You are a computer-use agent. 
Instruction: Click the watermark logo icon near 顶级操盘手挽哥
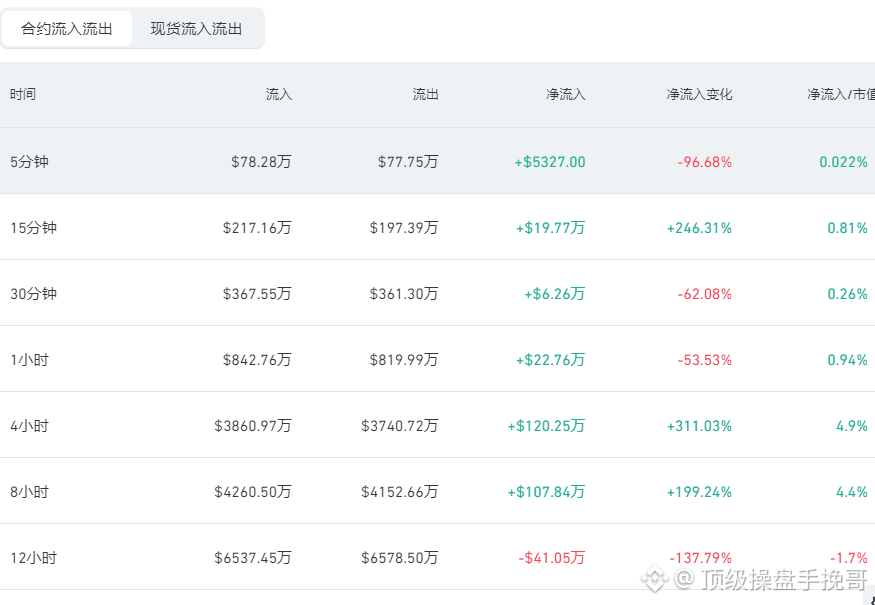655,579
